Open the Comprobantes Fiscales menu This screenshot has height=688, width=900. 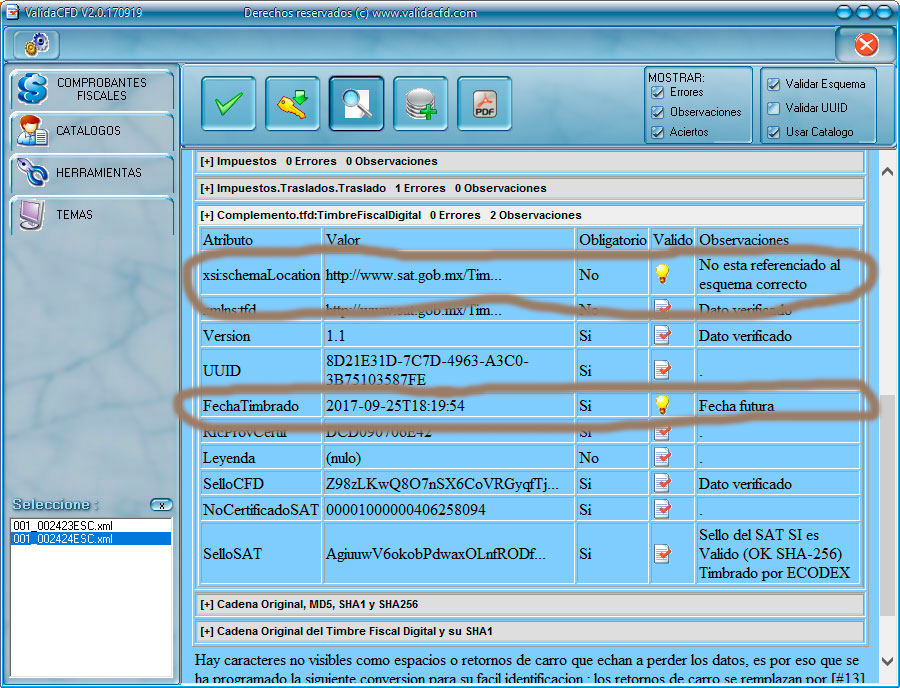point(92,89)
